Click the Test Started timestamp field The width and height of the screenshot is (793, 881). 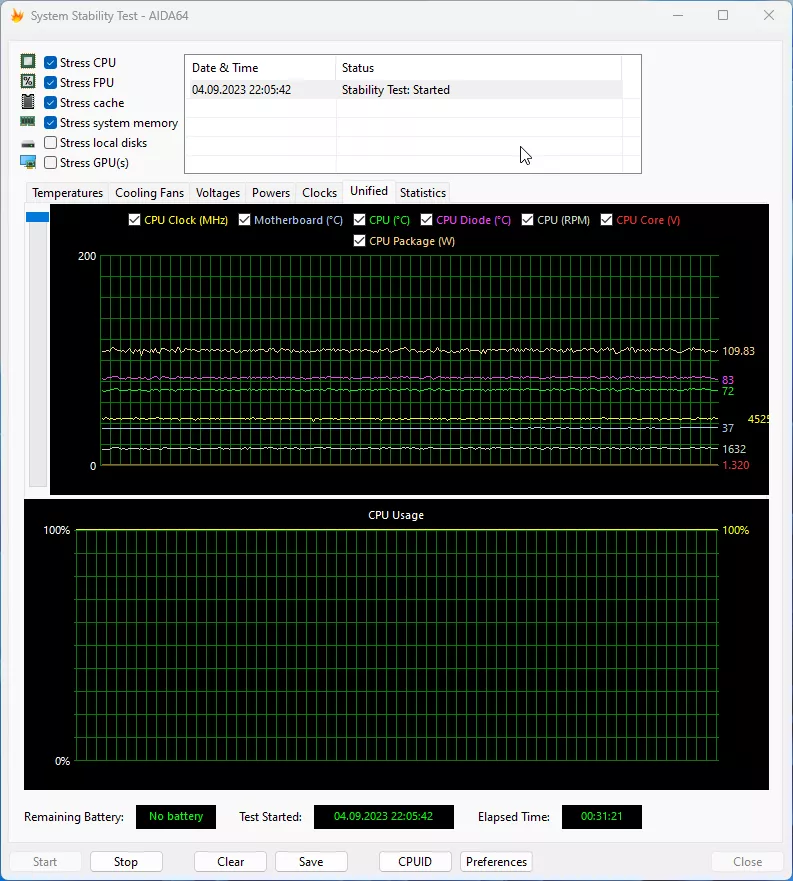click(383, 816)
